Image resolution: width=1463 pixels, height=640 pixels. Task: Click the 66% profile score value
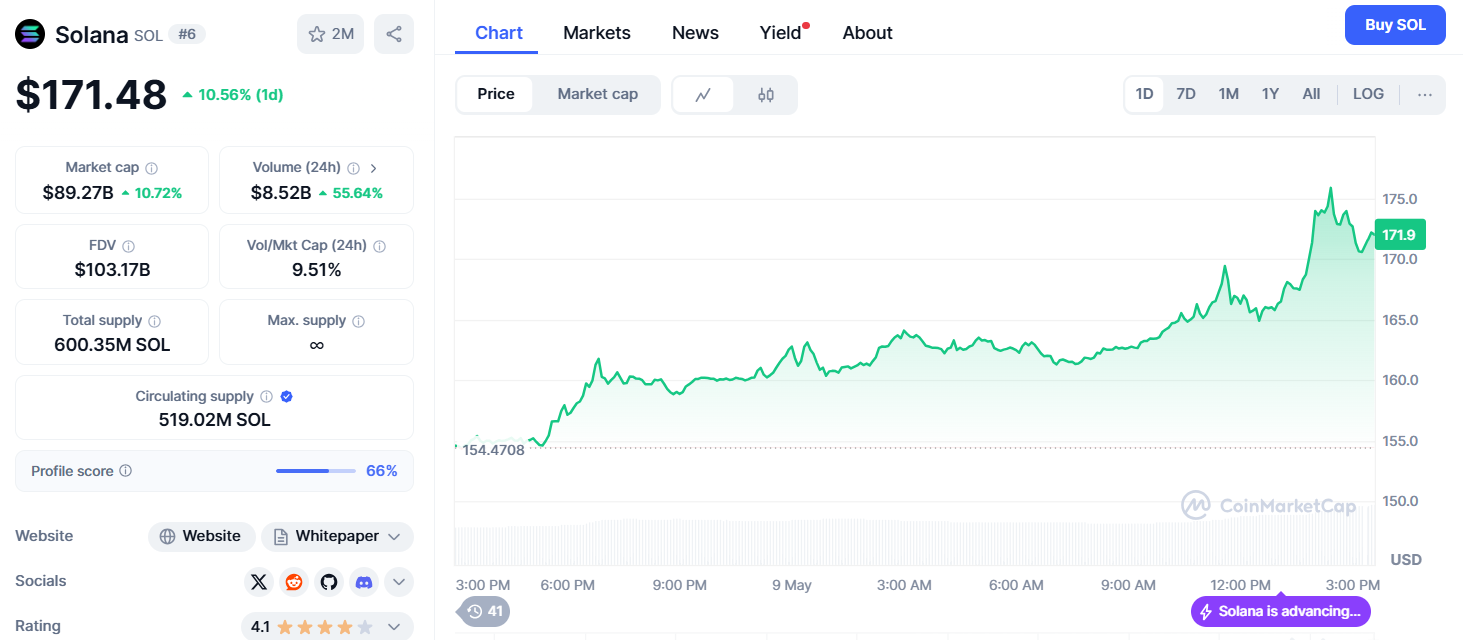point(382,471)
